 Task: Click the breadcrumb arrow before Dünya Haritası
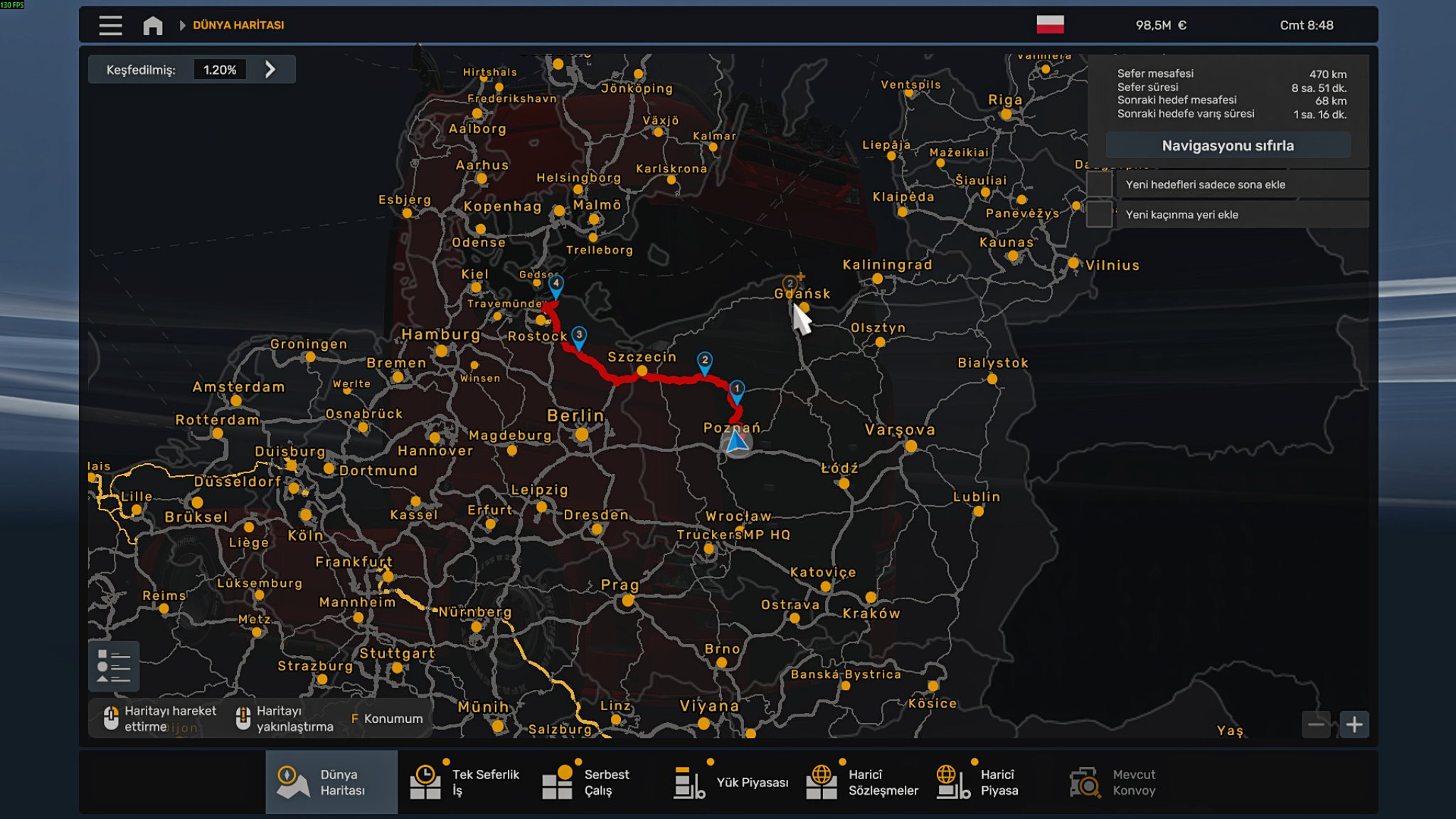[x=183, y=26]
